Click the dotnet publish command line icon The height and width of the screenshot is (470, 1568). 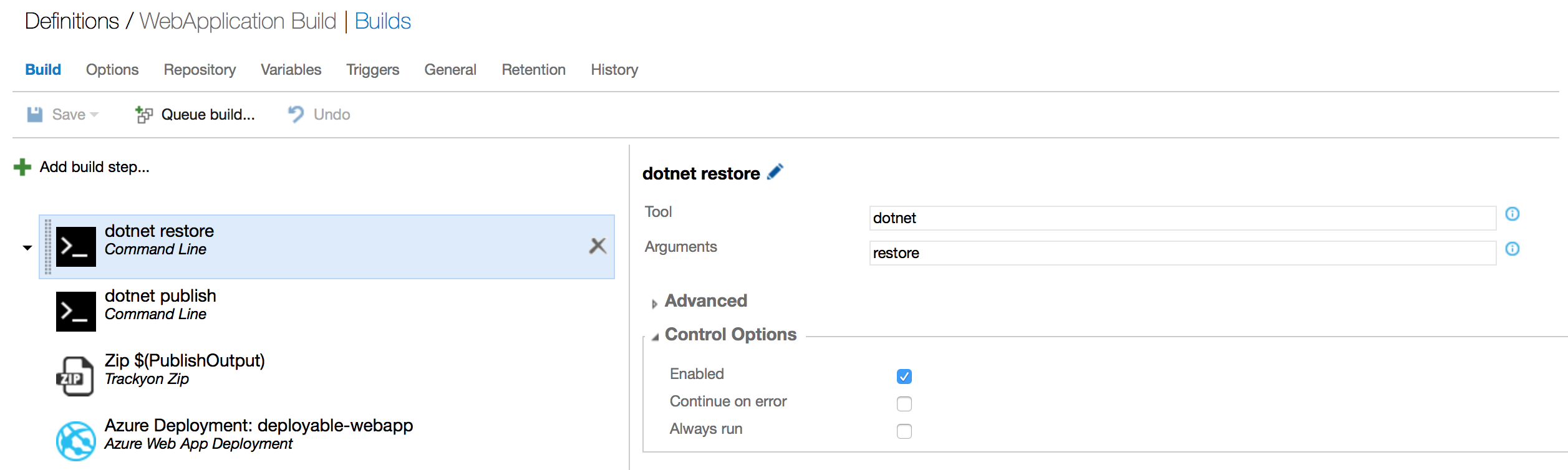click(76, 312)
